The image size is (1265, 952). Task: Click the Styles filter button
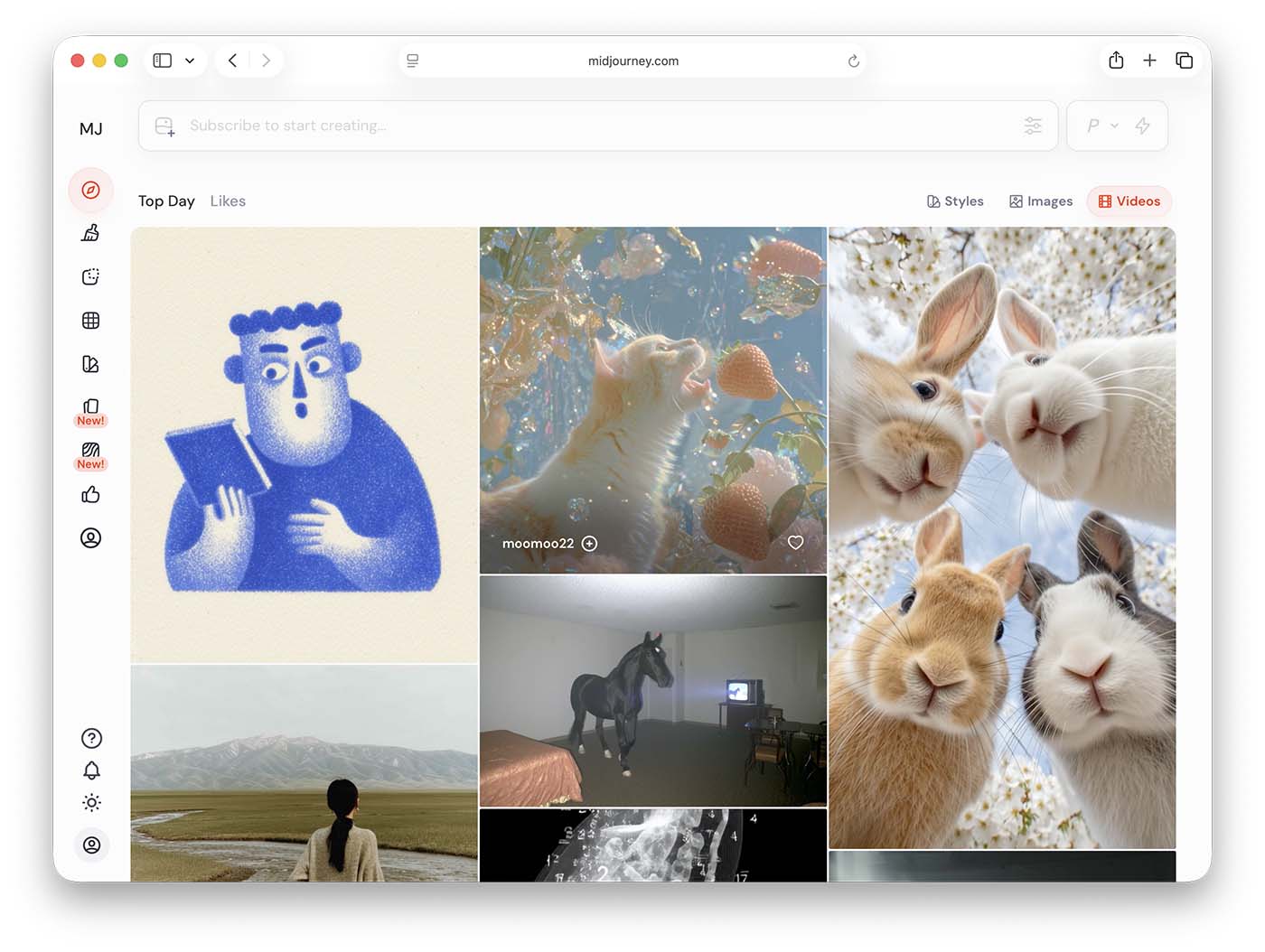click(x=955, y=201)
